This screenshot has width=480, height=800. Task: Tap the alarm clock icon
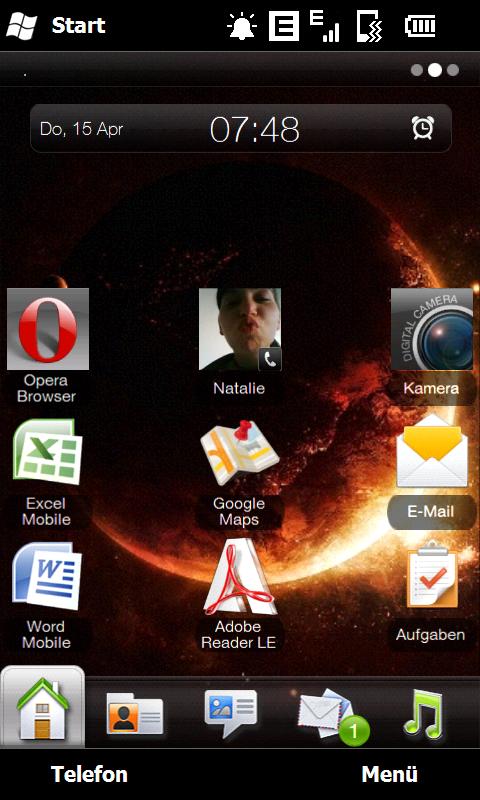click(x=423, y=128)
